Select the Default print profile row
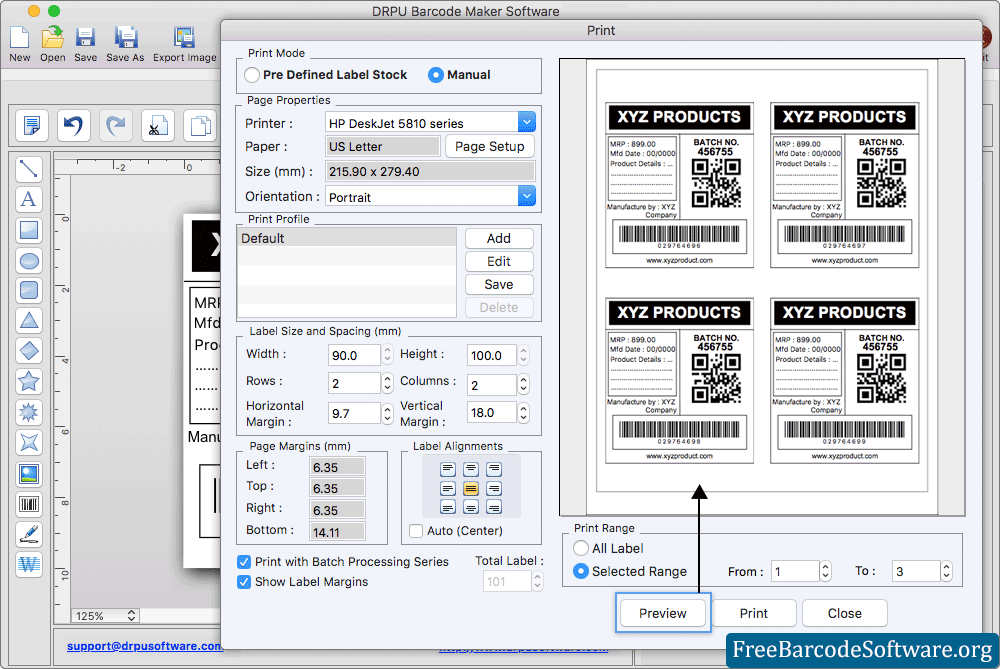The image size is (1000, 669). tap(347, 239)
